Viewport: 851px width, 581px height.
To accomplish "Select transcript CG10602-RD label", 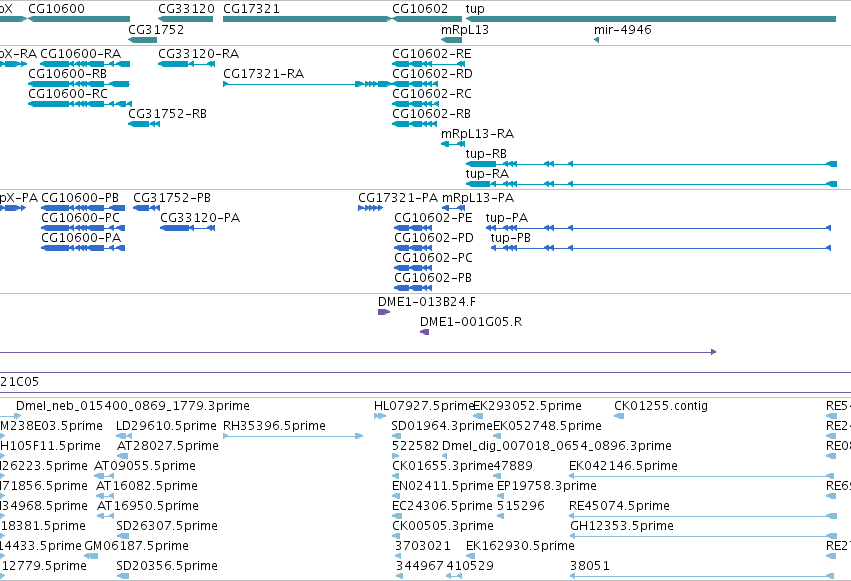I will (x=433, y=73).
